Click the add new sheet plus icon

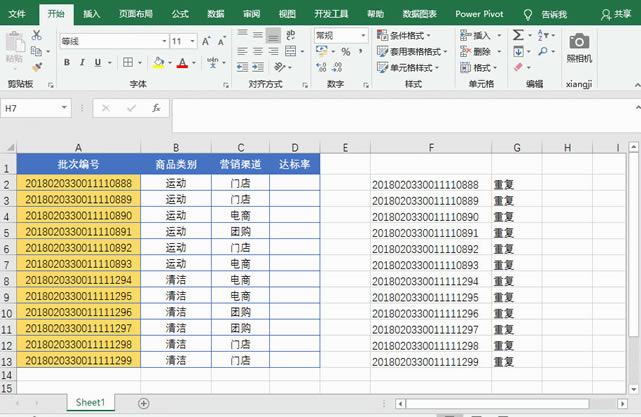click(x=143, y=402)
